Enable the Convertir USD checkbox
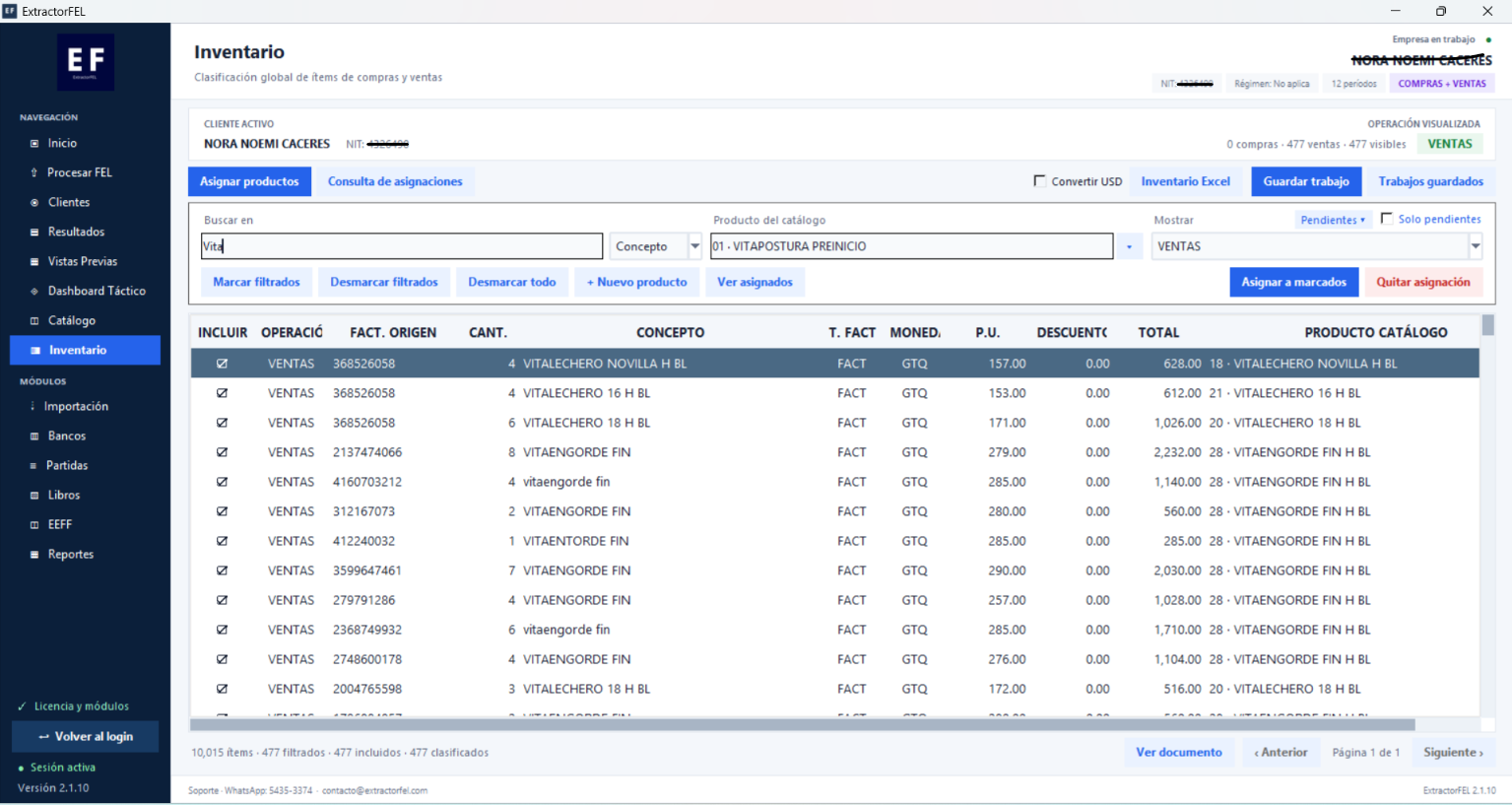The height and width of the screenshot is (805, 1512). pyautogui.click(x=1039, y=181)
